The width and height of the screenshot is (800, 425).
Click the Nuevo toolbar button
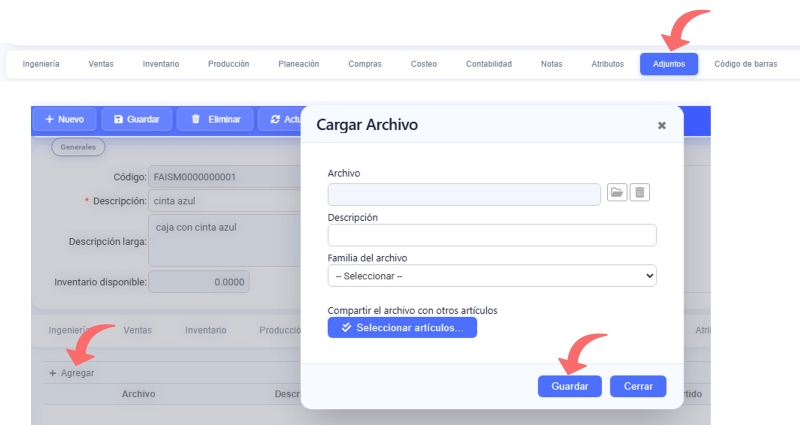tap(64, 119)
